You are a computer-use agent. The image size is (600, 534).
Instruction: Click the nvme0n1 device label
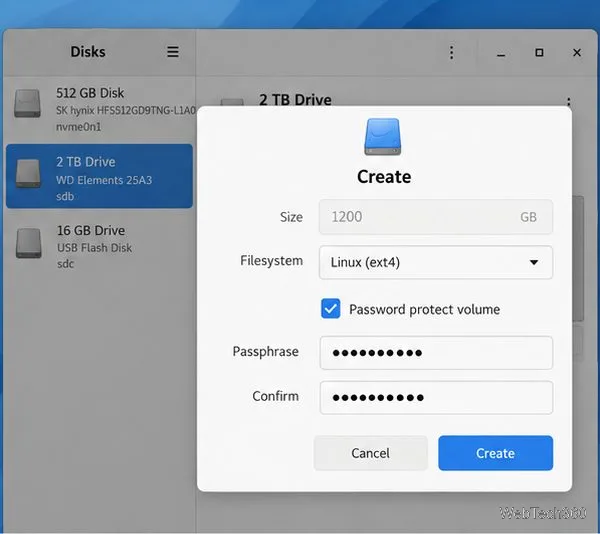tap(78, 127)
